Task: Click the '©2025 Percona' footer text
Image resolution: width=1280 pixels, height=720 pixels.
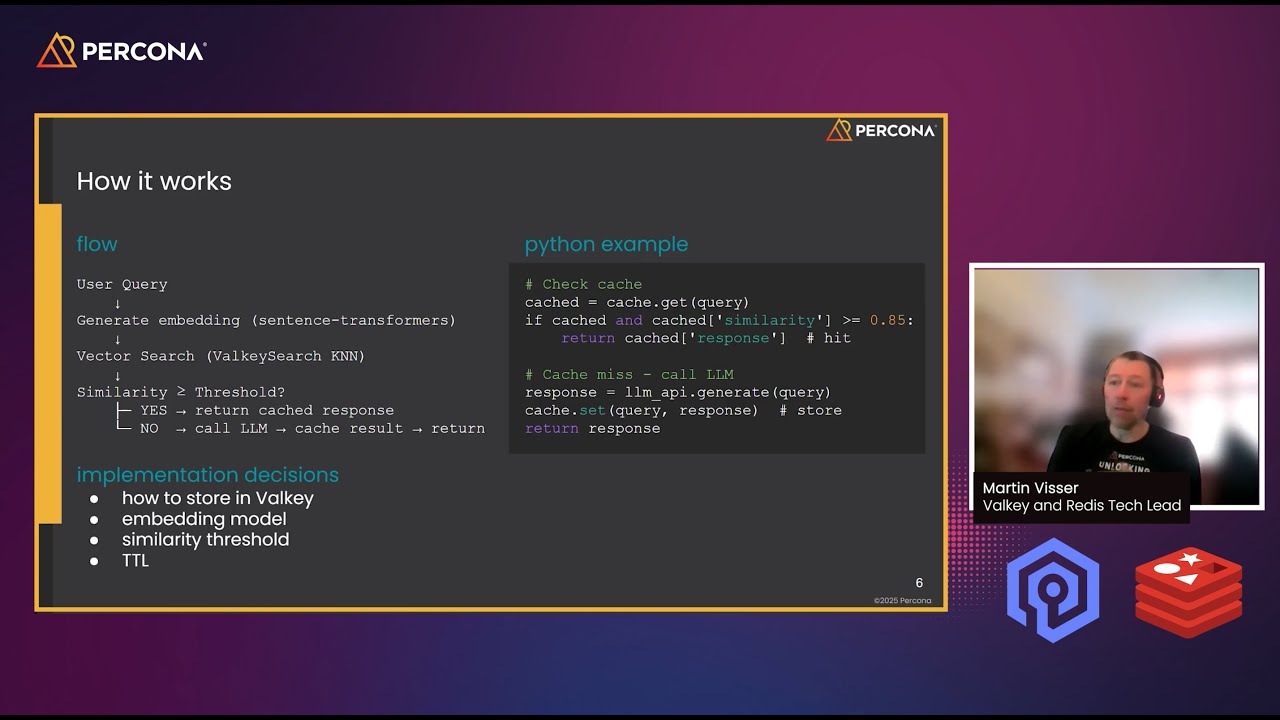Action: (x=902, y=601)
